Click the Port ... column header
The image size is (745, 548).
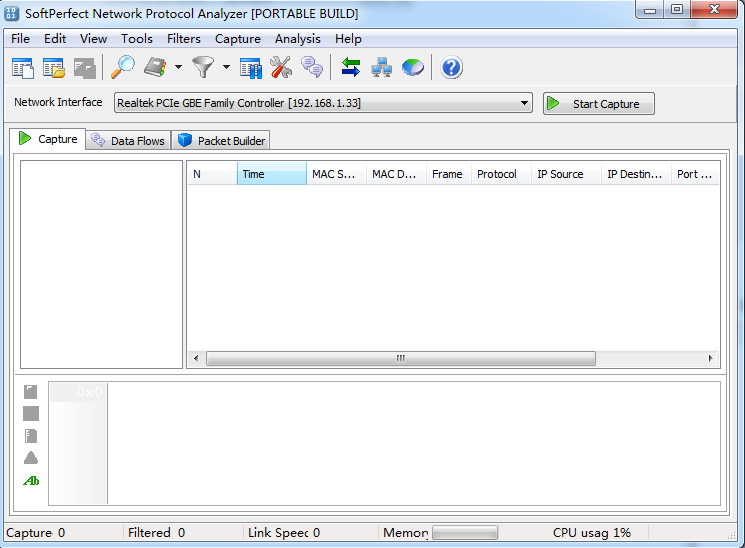695,174
